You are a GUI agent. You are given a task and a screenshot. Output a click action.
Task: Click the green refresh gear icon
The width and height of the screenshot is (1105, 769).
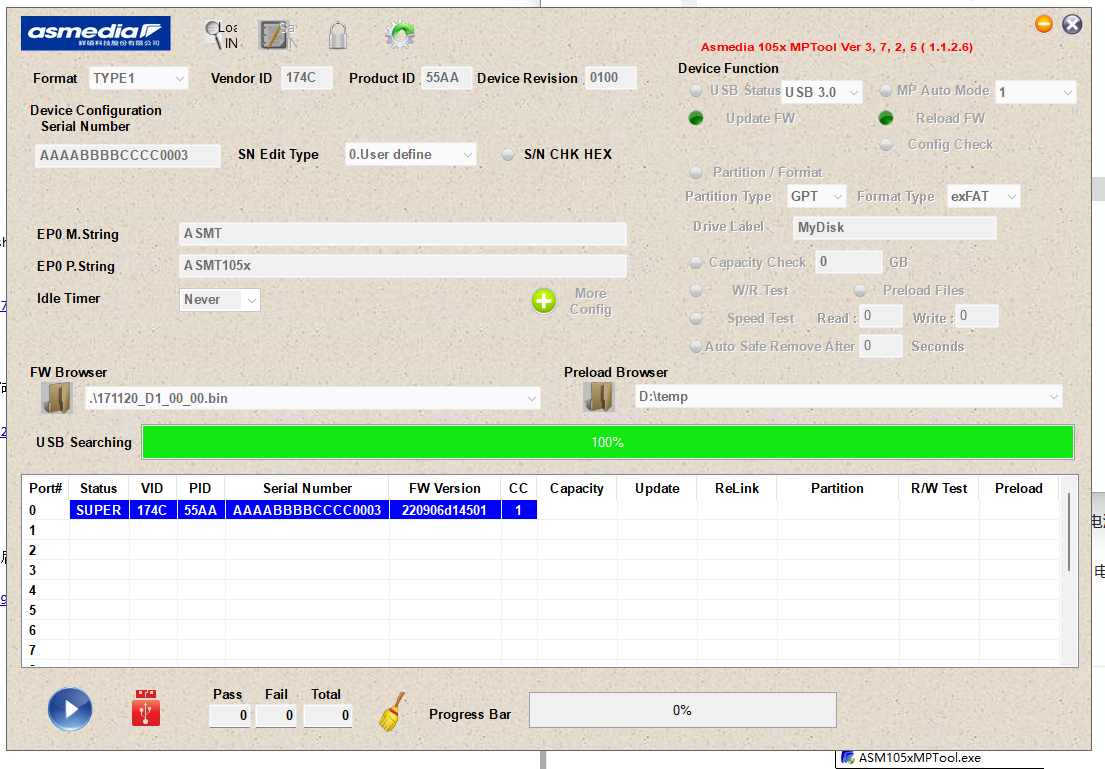400,35
